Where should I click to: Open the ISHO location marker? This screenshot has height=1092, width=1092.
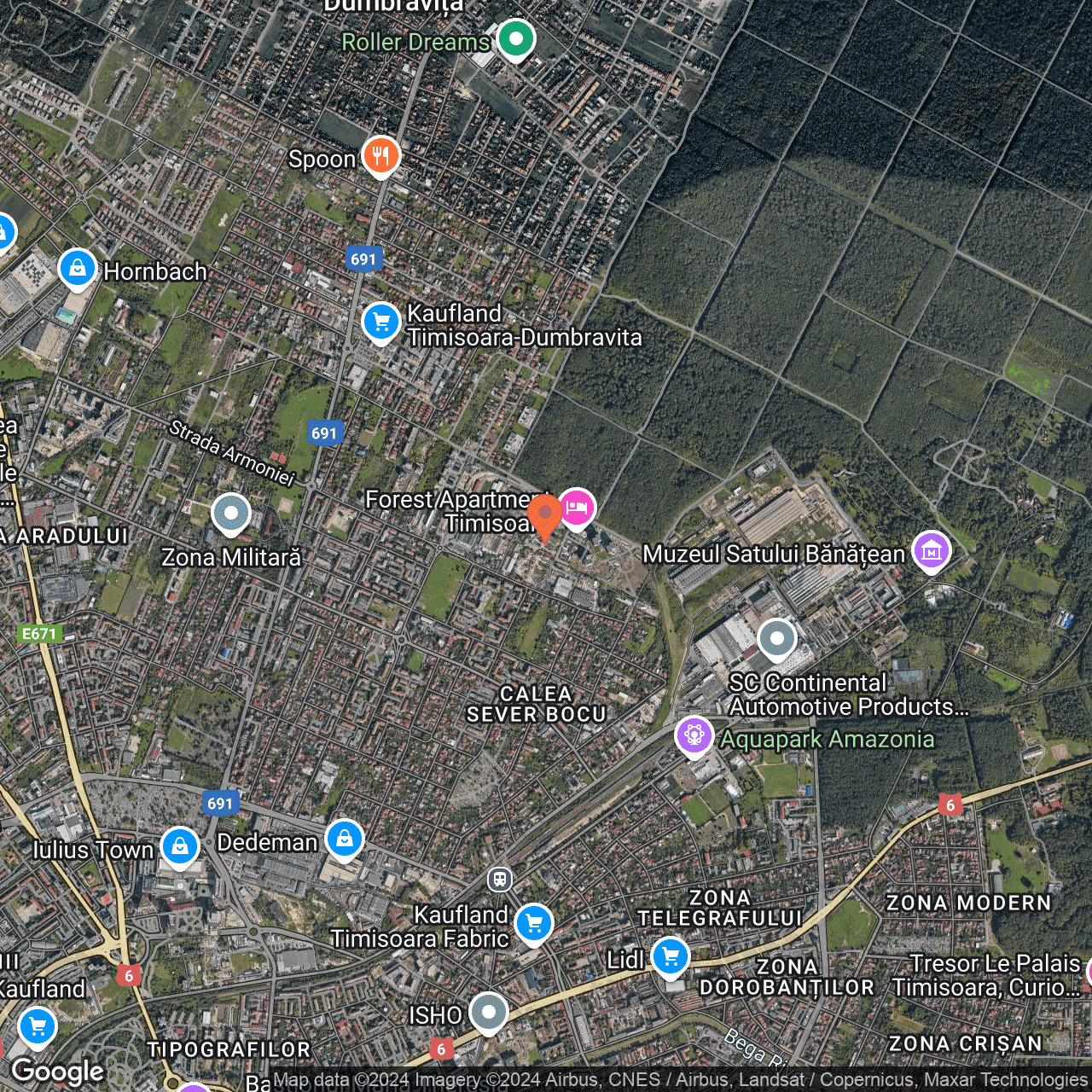pos(488,1013)
